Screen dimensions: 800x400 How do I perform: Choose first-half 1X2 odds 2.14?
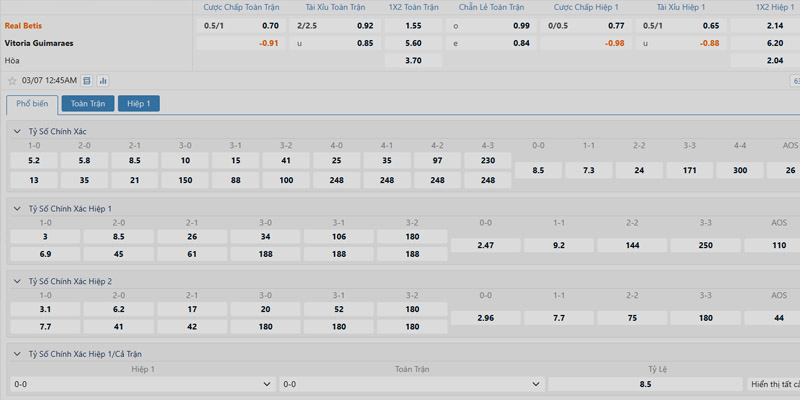point(765,26)
